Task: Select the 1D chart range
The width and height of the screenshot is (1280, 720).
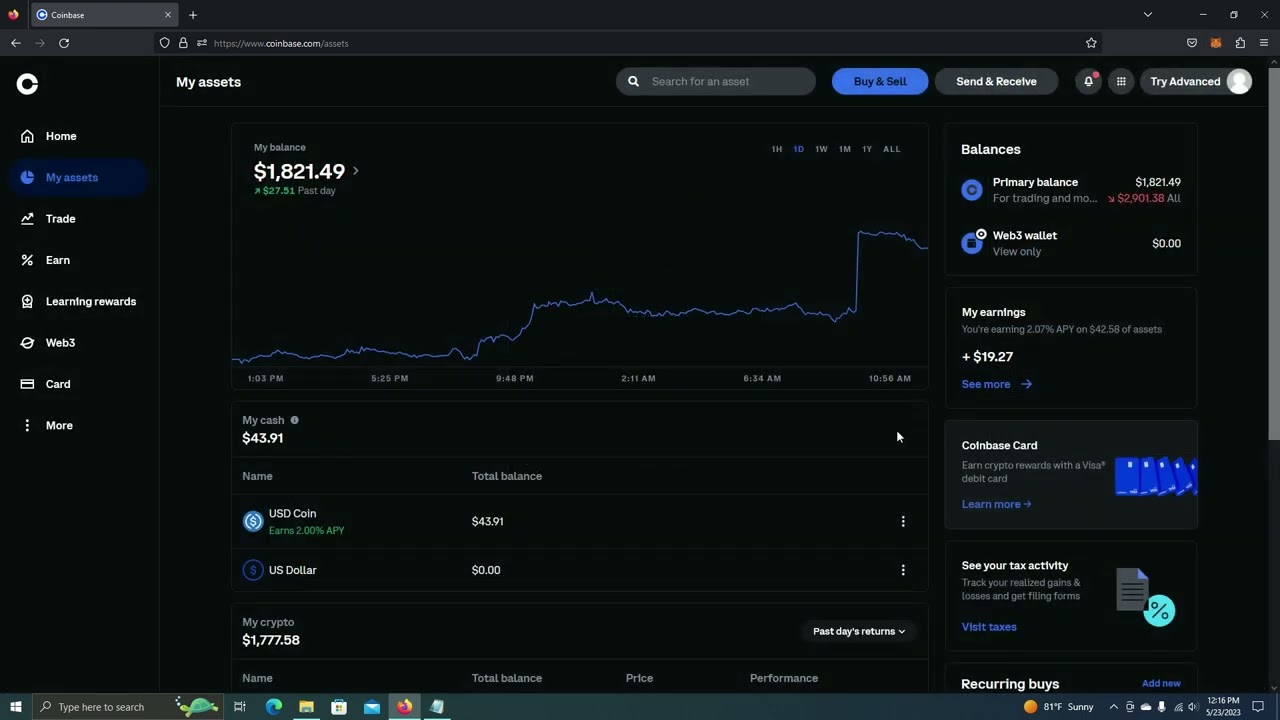Action: [798, 149]
